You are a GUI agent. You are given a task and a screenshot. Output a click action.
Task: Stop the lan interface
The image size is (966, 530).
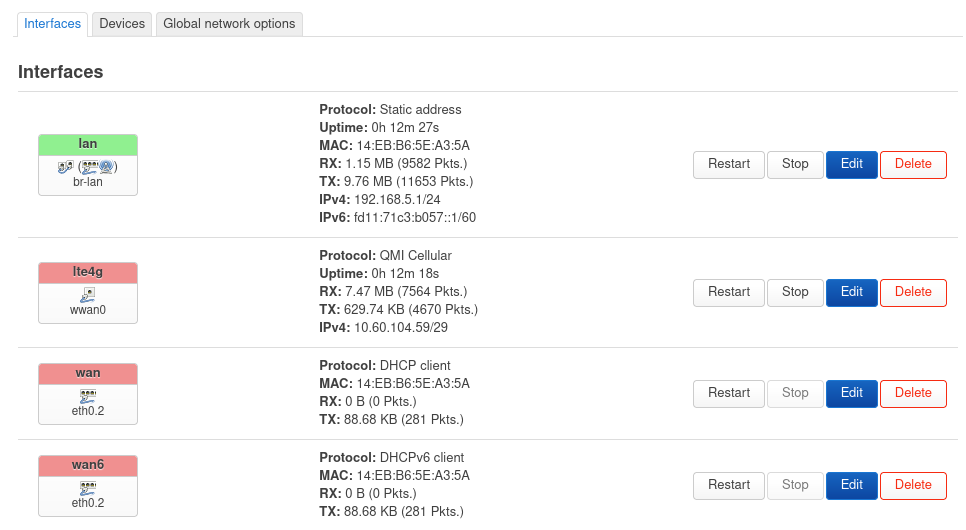(x=795, y=165)
